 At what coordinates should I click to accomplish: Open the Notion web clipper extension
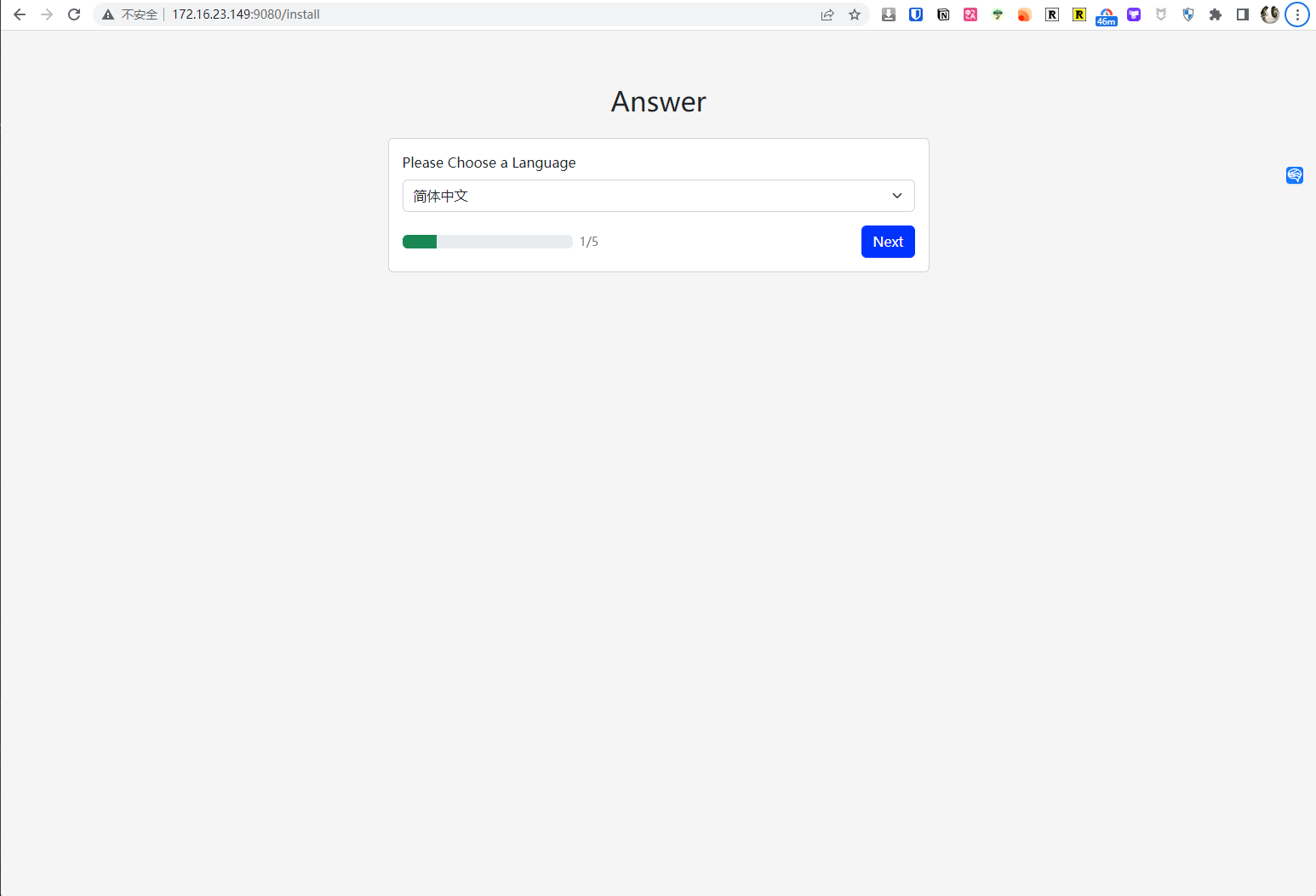(943, 14)
